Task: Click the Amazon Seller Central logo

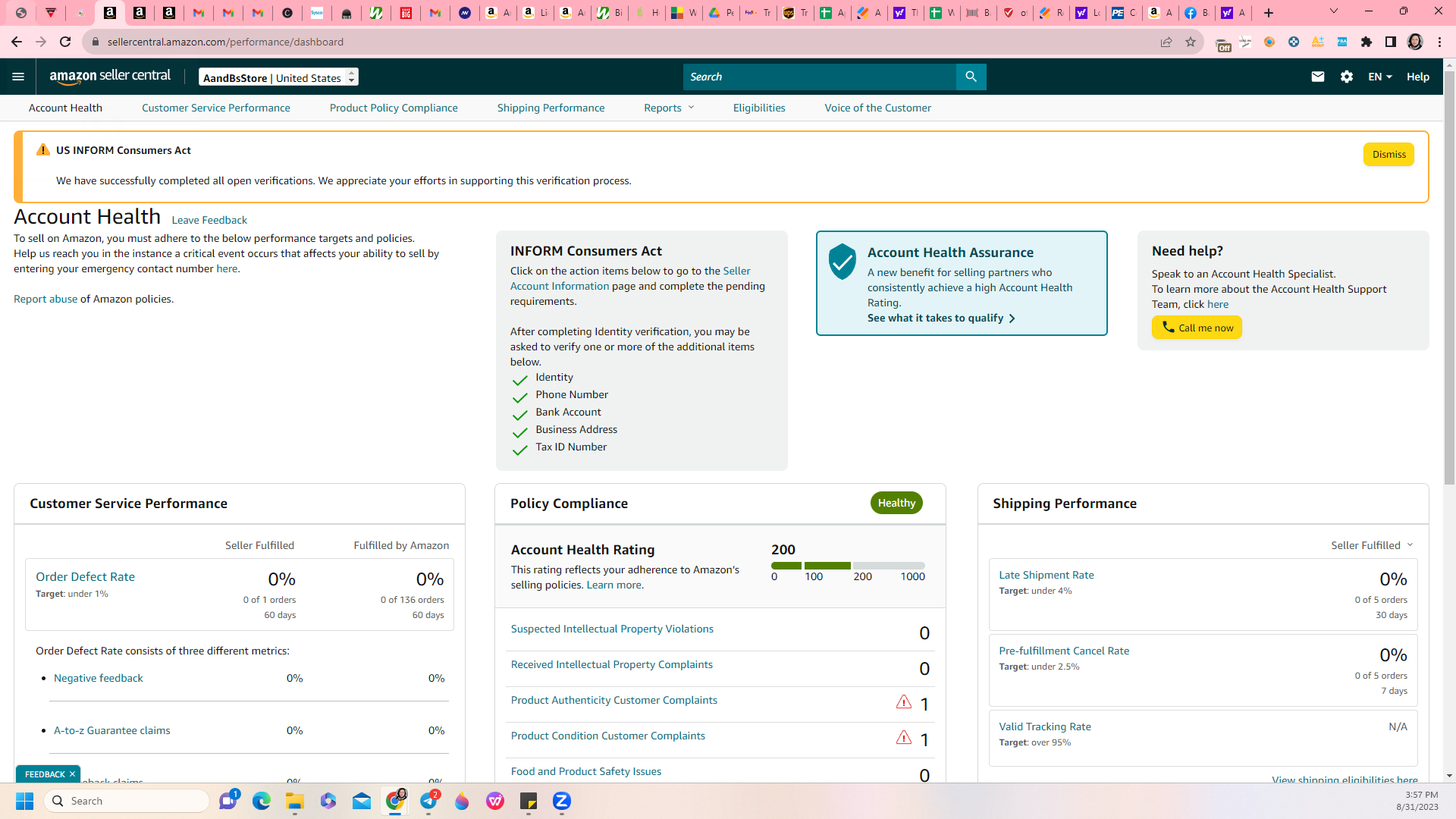Action: 110,76
